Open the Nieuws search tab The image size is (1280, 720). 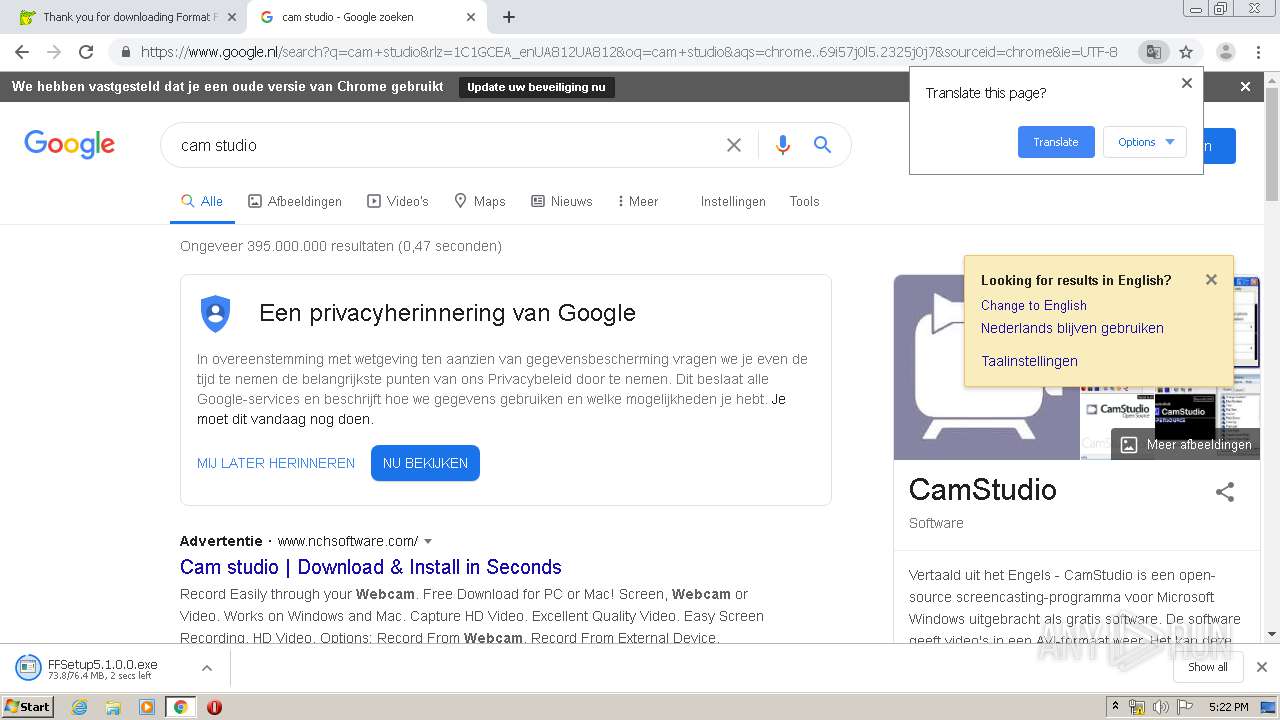pyautogui.click(x=562, y=201)
